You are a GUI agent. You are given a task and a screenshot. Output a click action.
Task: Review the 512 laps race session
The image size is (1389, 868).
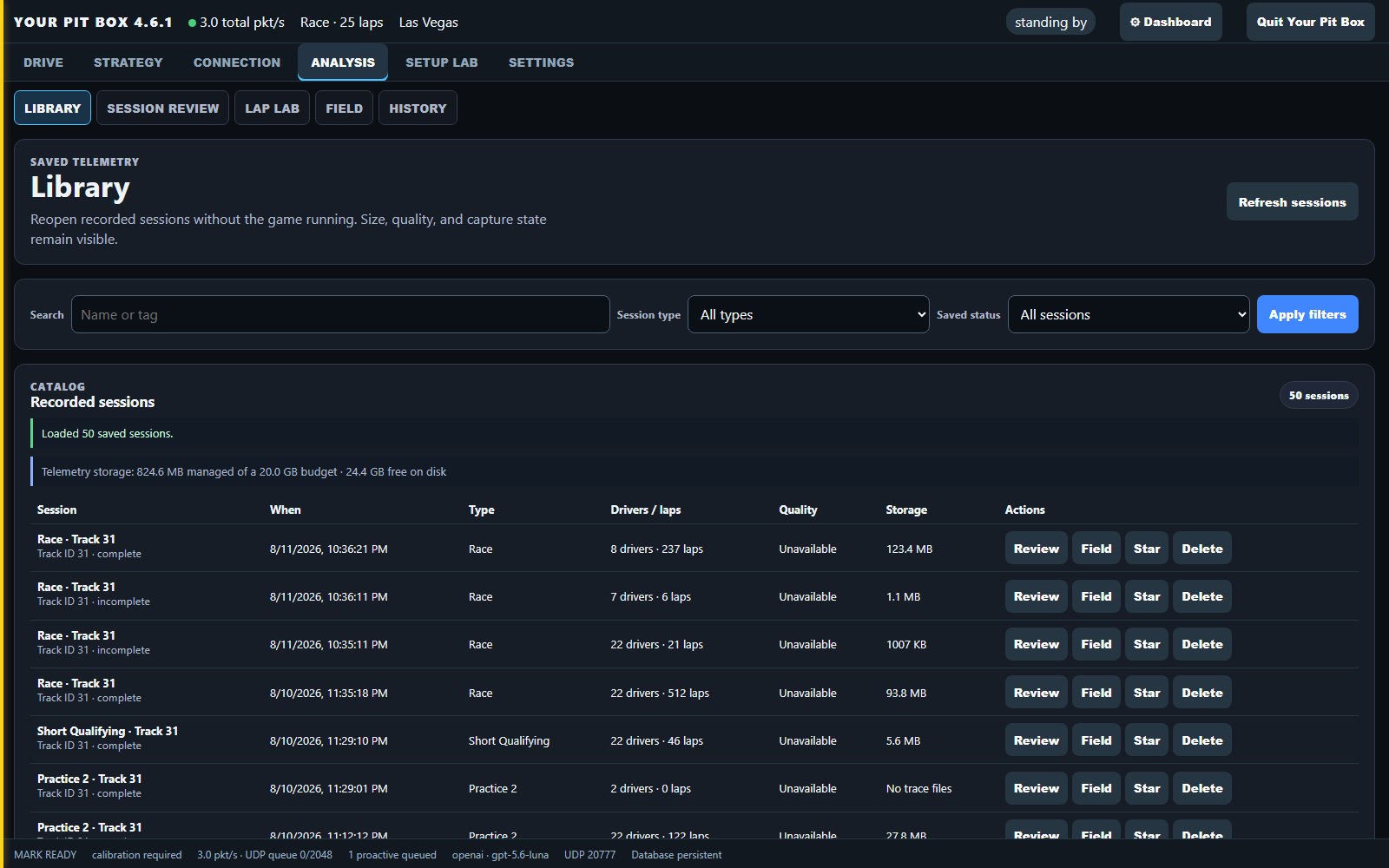point(1037,693)
